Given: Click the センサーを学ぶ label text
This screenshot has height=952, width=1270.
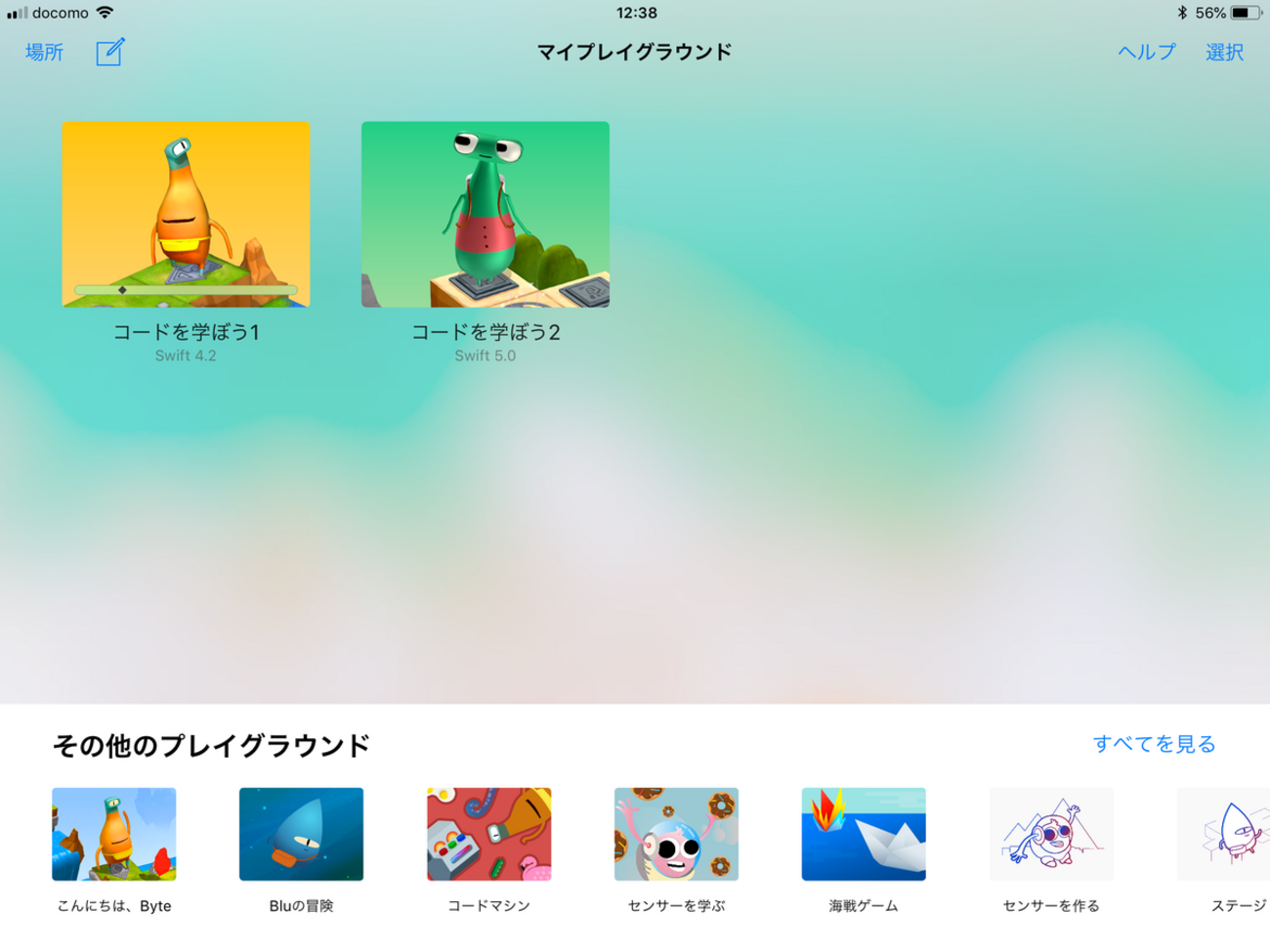Looking at the screenshot, I should 676,906.
